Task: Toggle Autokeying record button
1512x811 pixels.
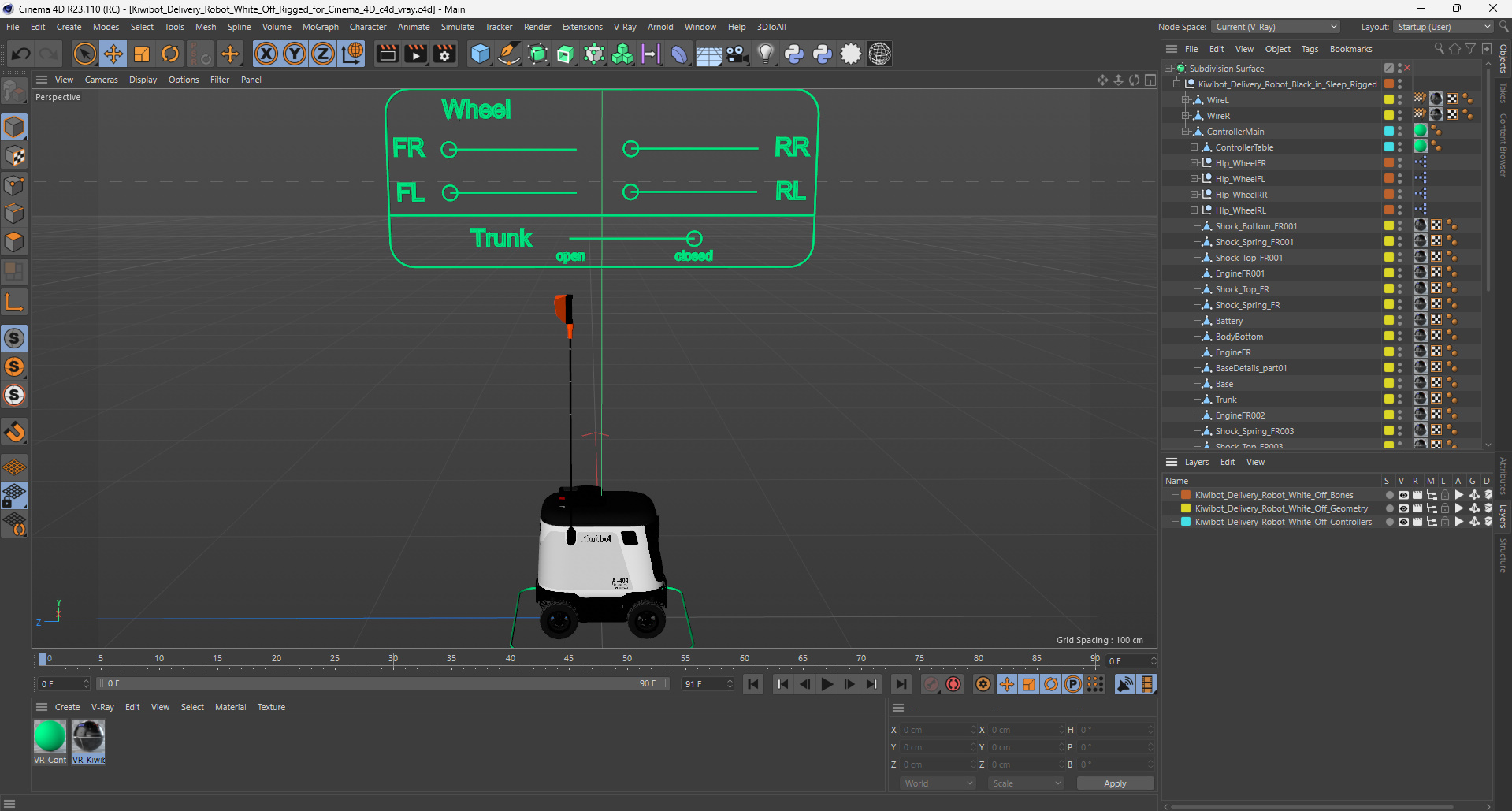Action: point(953,684)
